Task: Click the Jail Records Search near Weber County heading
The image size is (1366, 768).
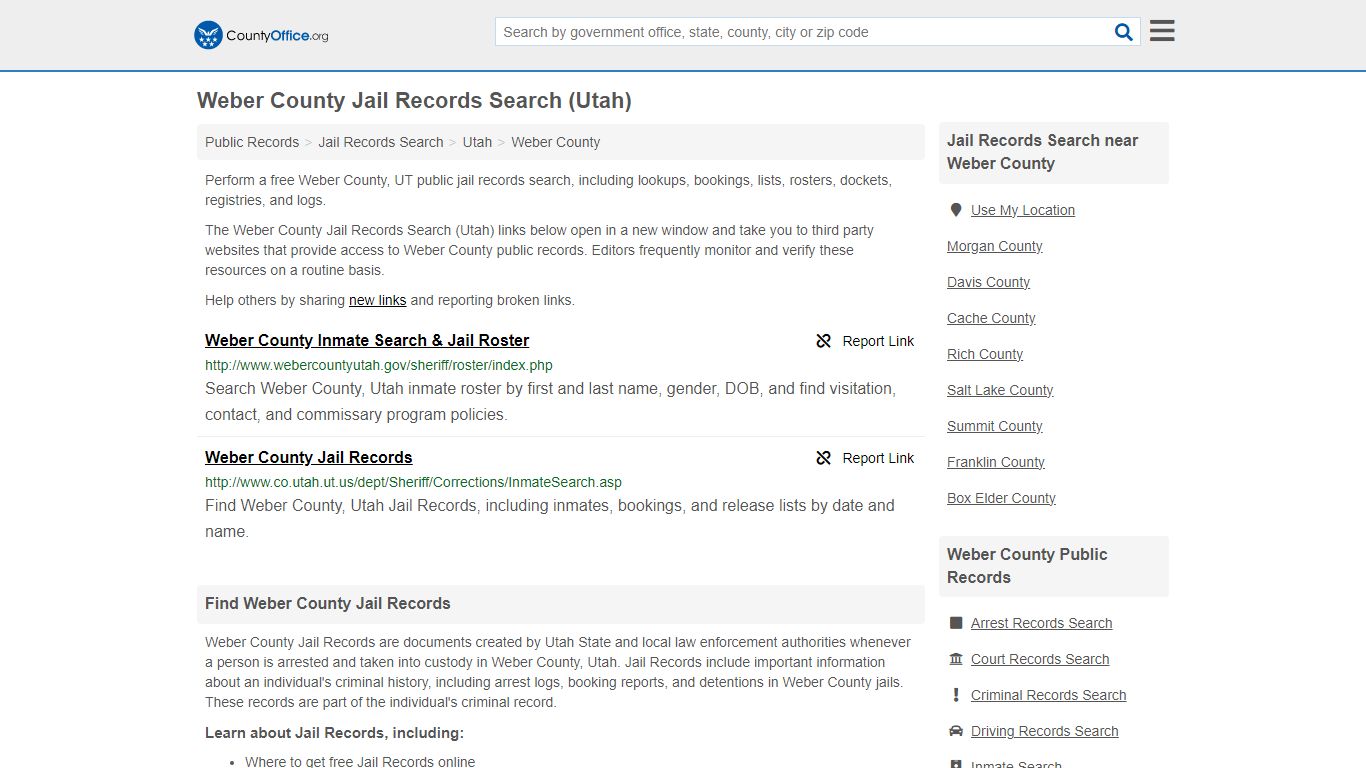Action: pyautogui.click(x=1043, y=152)
